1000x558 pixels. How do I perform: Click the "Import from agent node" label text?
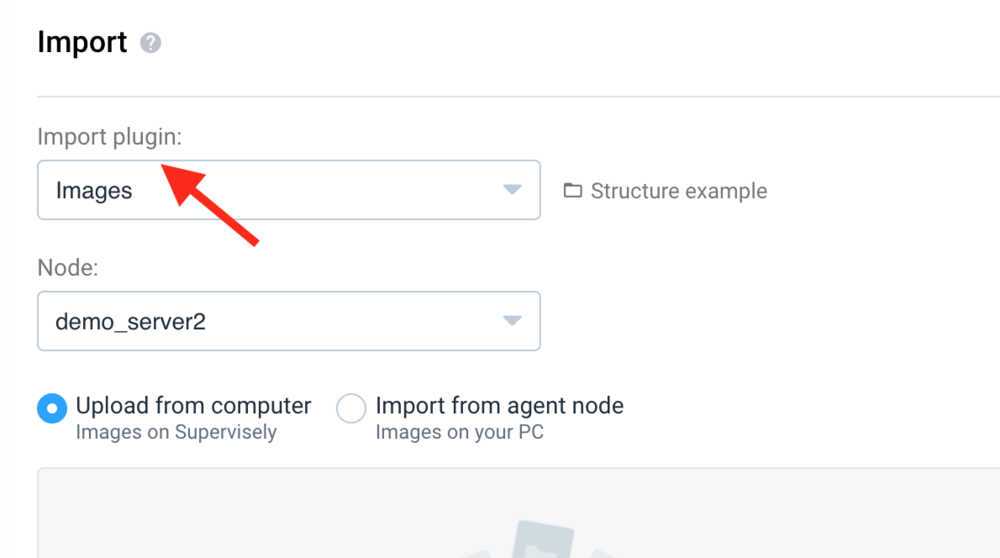(x=499, y=406)
